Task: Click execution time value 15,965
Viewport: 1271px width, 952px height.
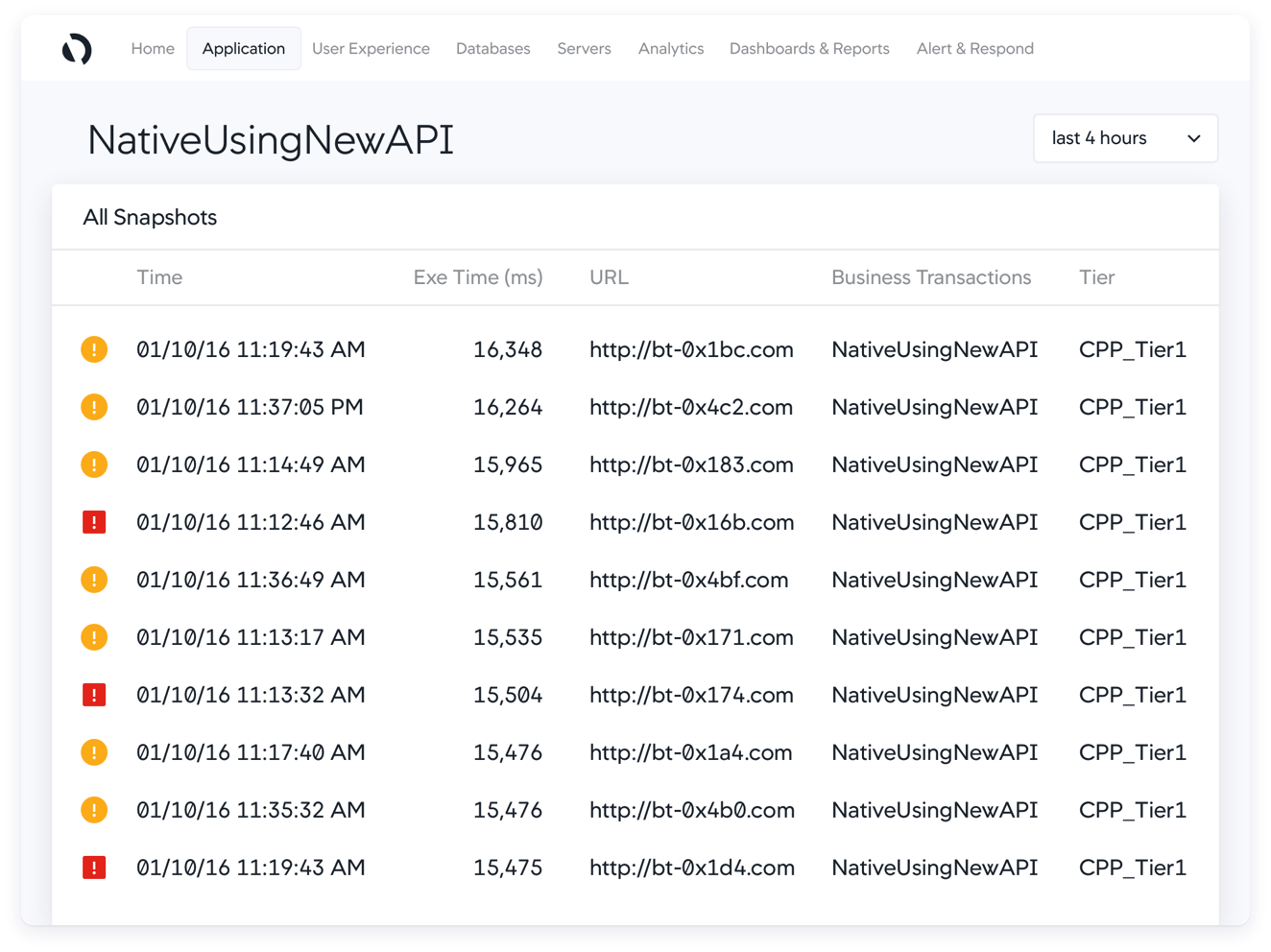Action: pos(508,464)
